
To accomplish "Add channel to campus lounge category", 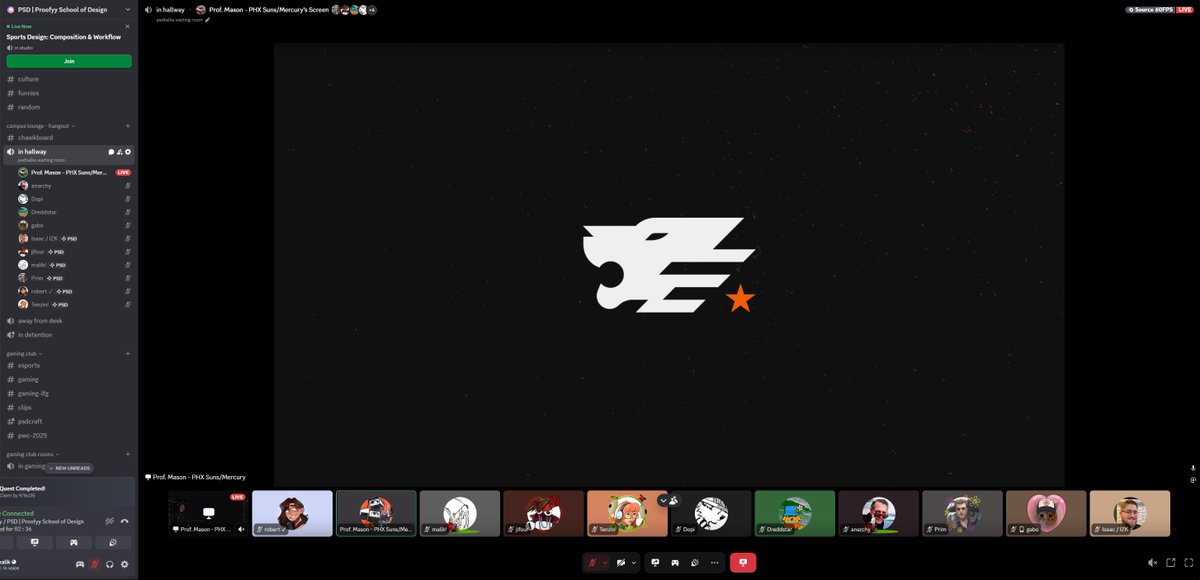I will click(127, 126).
